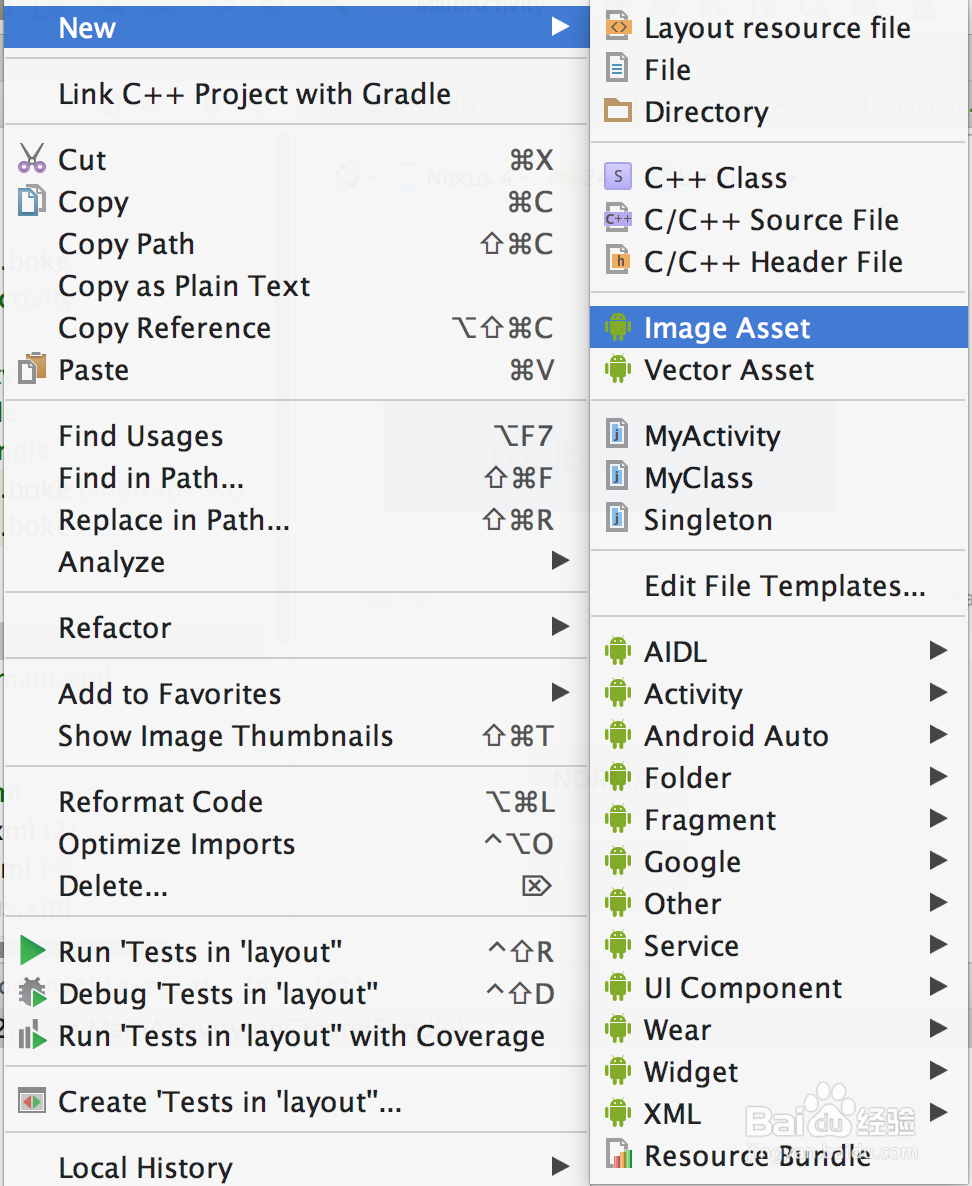This screenshot has width=972, height=1186.
Task: Click the Paste clipboard icon
Action: [32, 368]
